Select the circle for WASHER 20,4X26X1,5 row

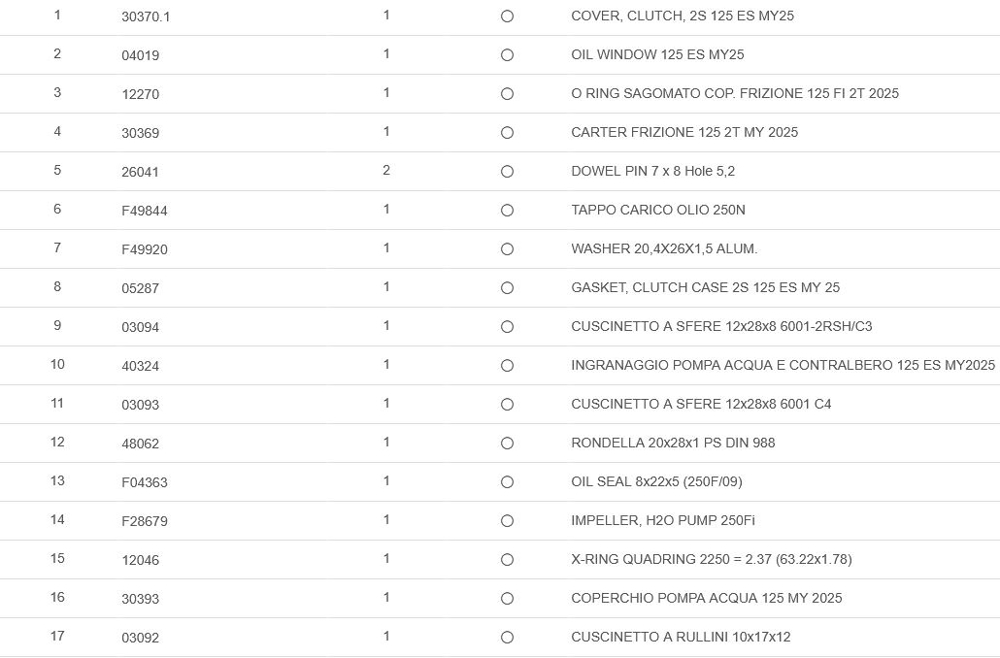point(507,249)
